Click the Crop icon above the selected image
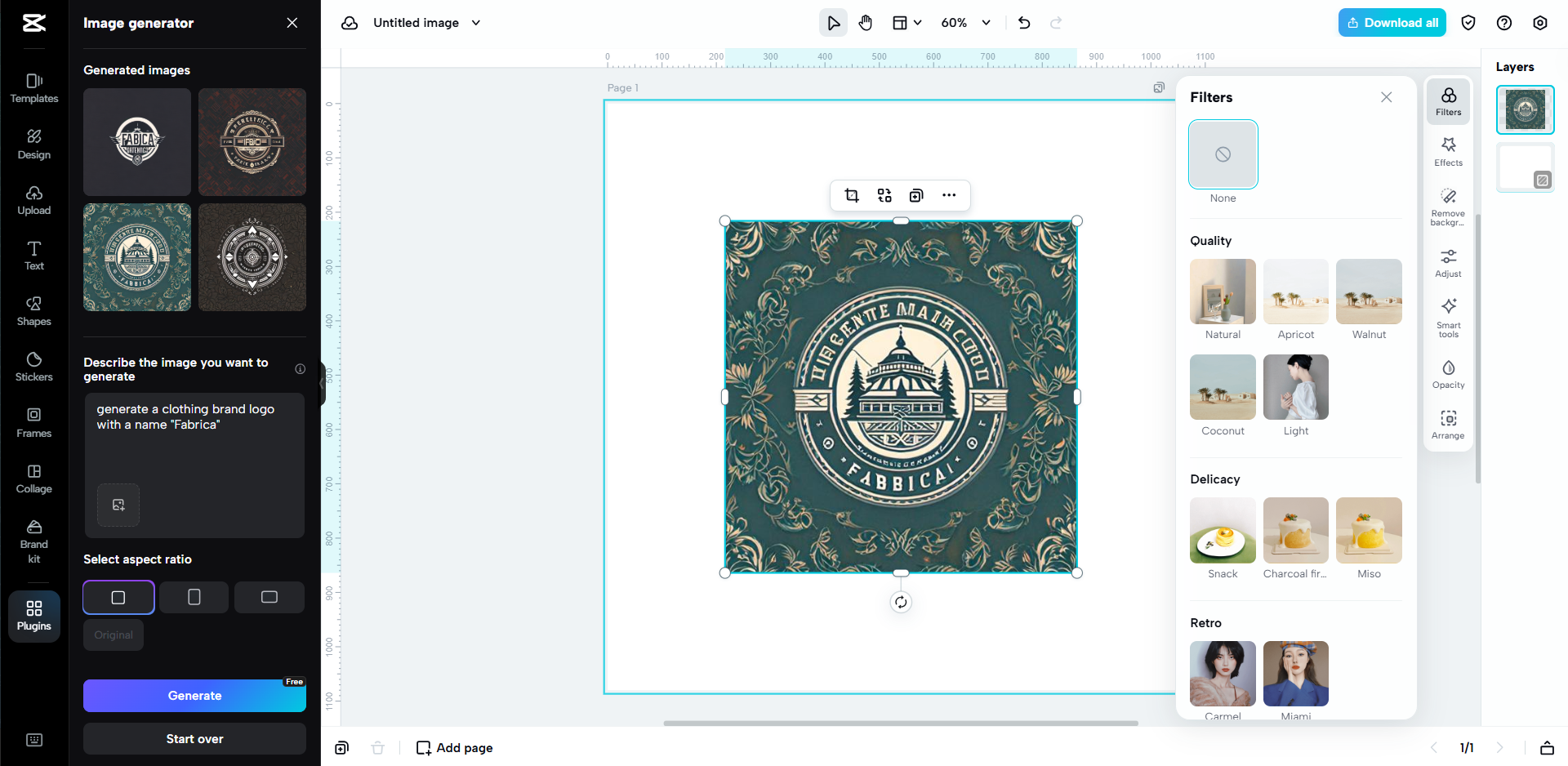 pos(852,195)
